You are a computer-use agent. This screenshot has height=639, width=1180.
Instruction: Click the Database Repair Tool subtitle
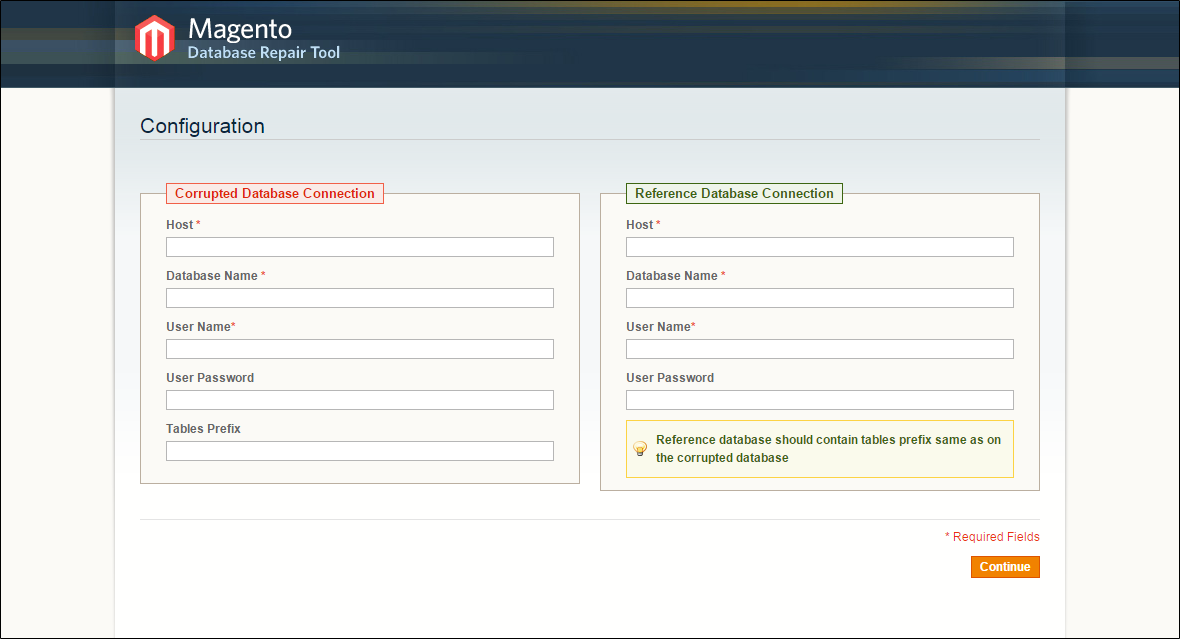[x=263, y=53]
